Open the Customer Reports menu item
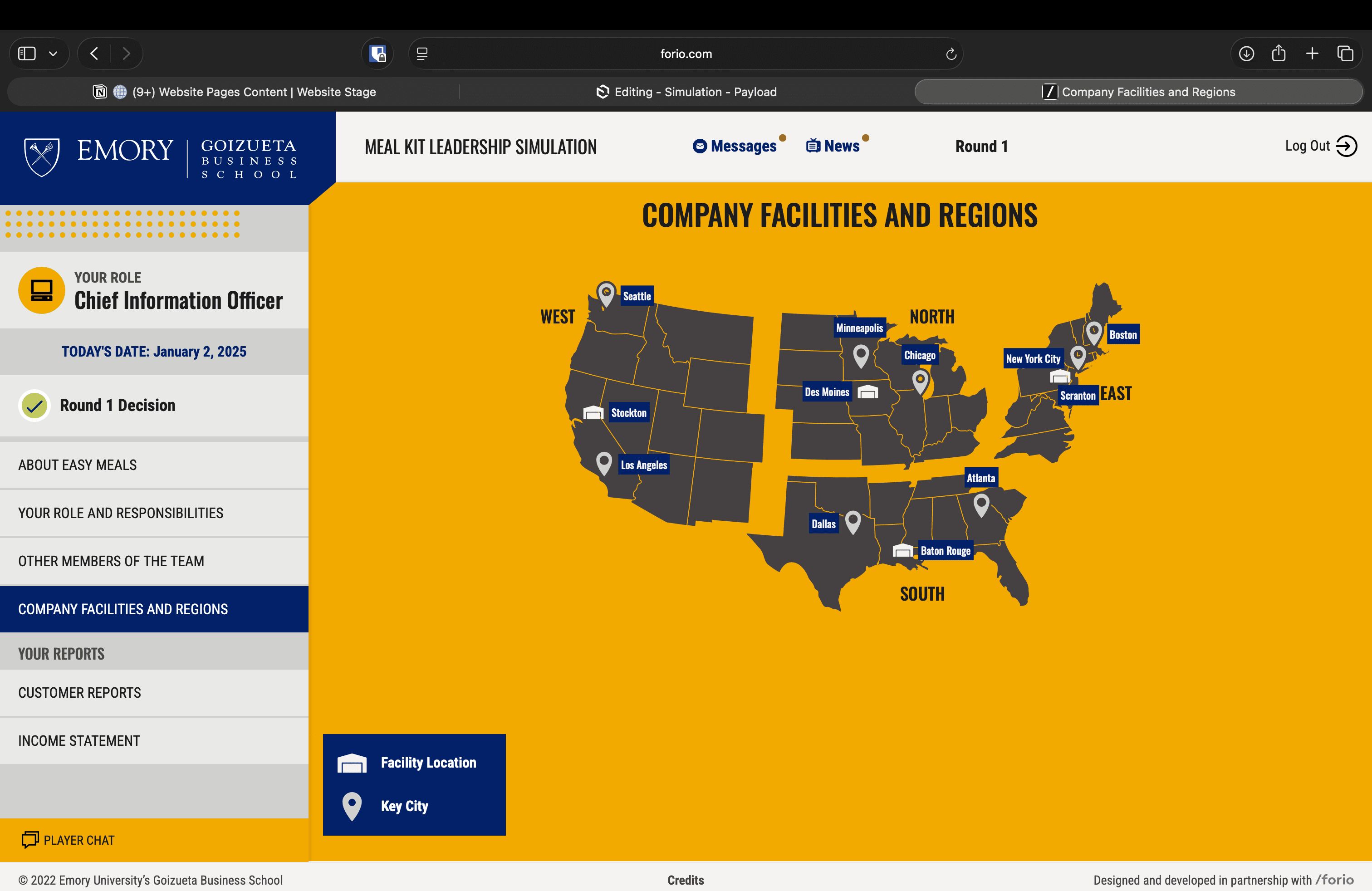The height and width of the screenshot is (891, 1372). 79,693
